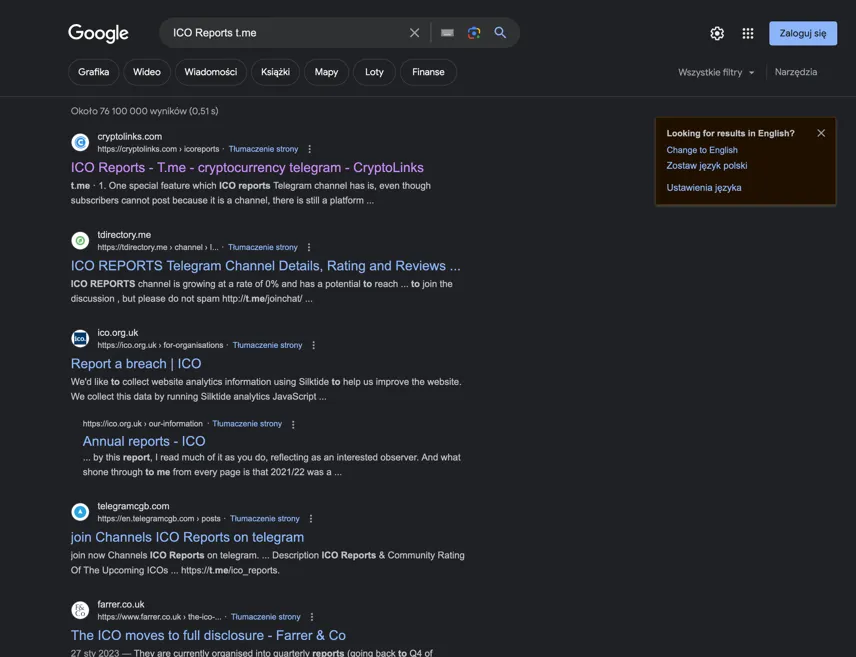Click 'Change to English' link
Viewport: 856px width, 657px height.
[x=702, y=150]
